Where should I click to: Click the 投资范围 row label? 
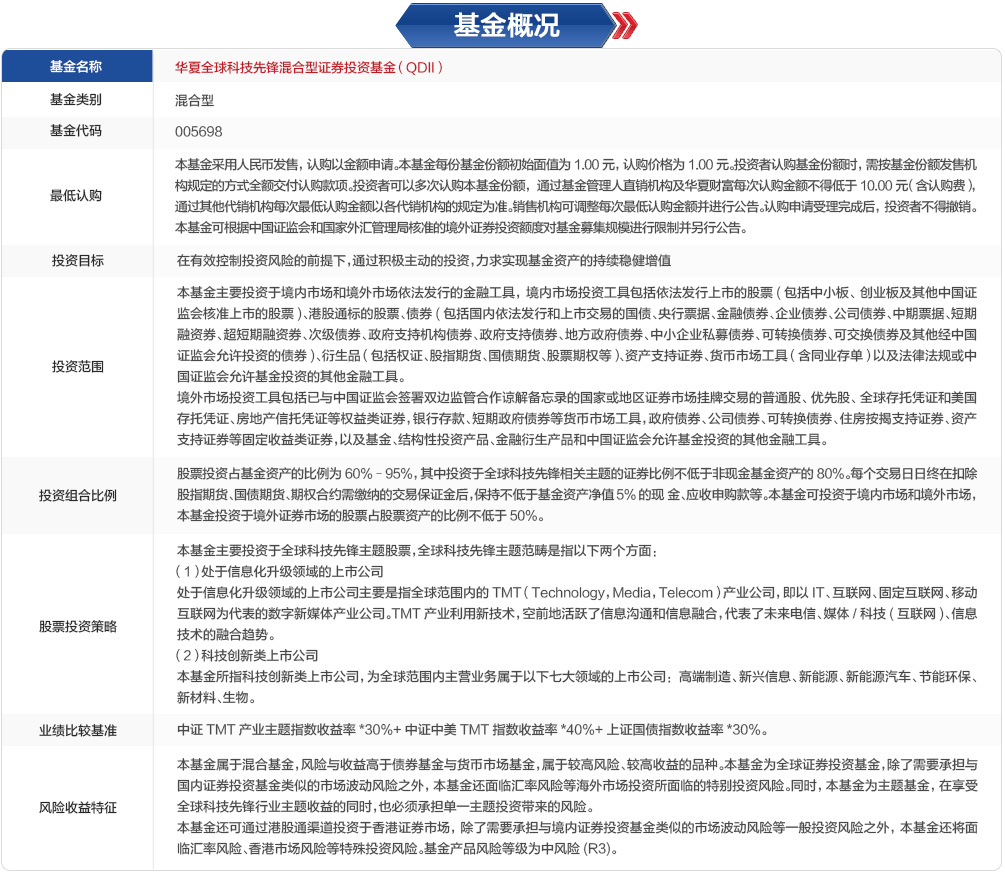[x=76, y=366]
